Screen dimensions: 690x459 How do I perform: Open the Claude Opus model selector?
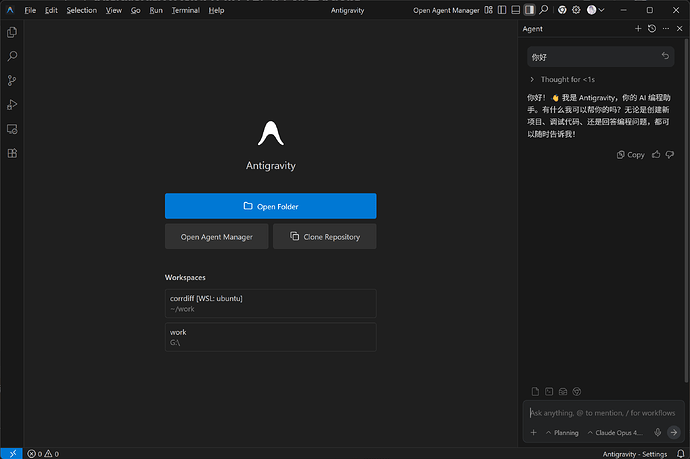615,433
